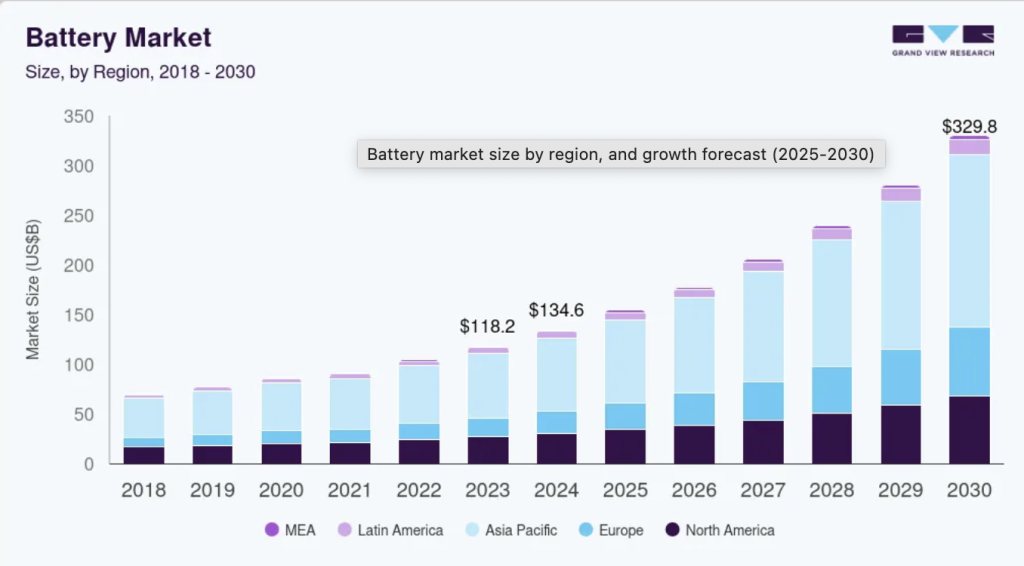Select the 2030 North America bar segment

(968, 430)
